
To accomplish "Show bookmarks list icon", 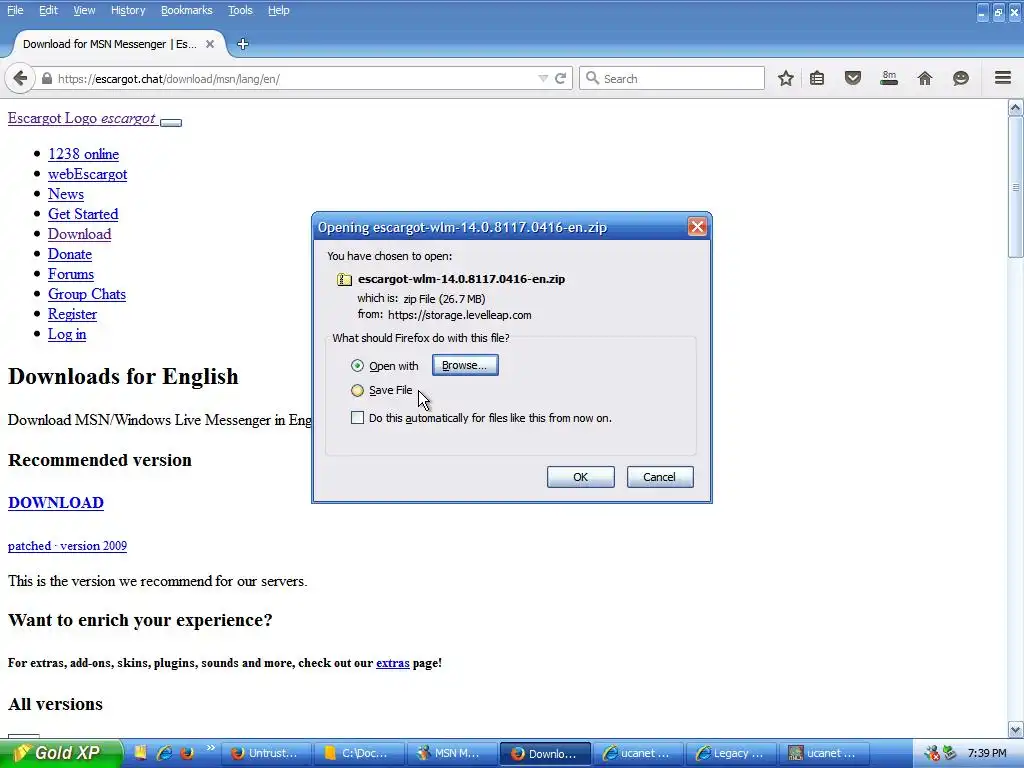I will (x=816, y=78).
